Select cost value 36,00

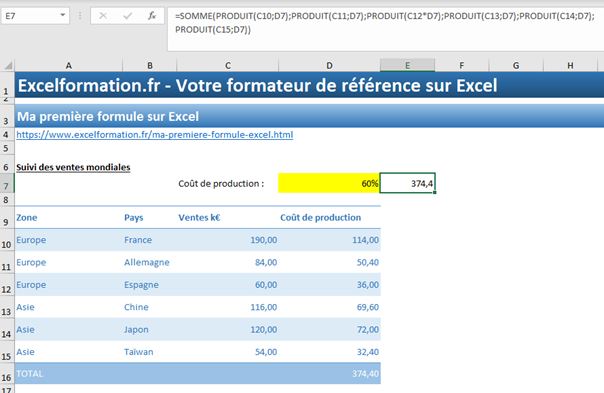coord(329,285)
